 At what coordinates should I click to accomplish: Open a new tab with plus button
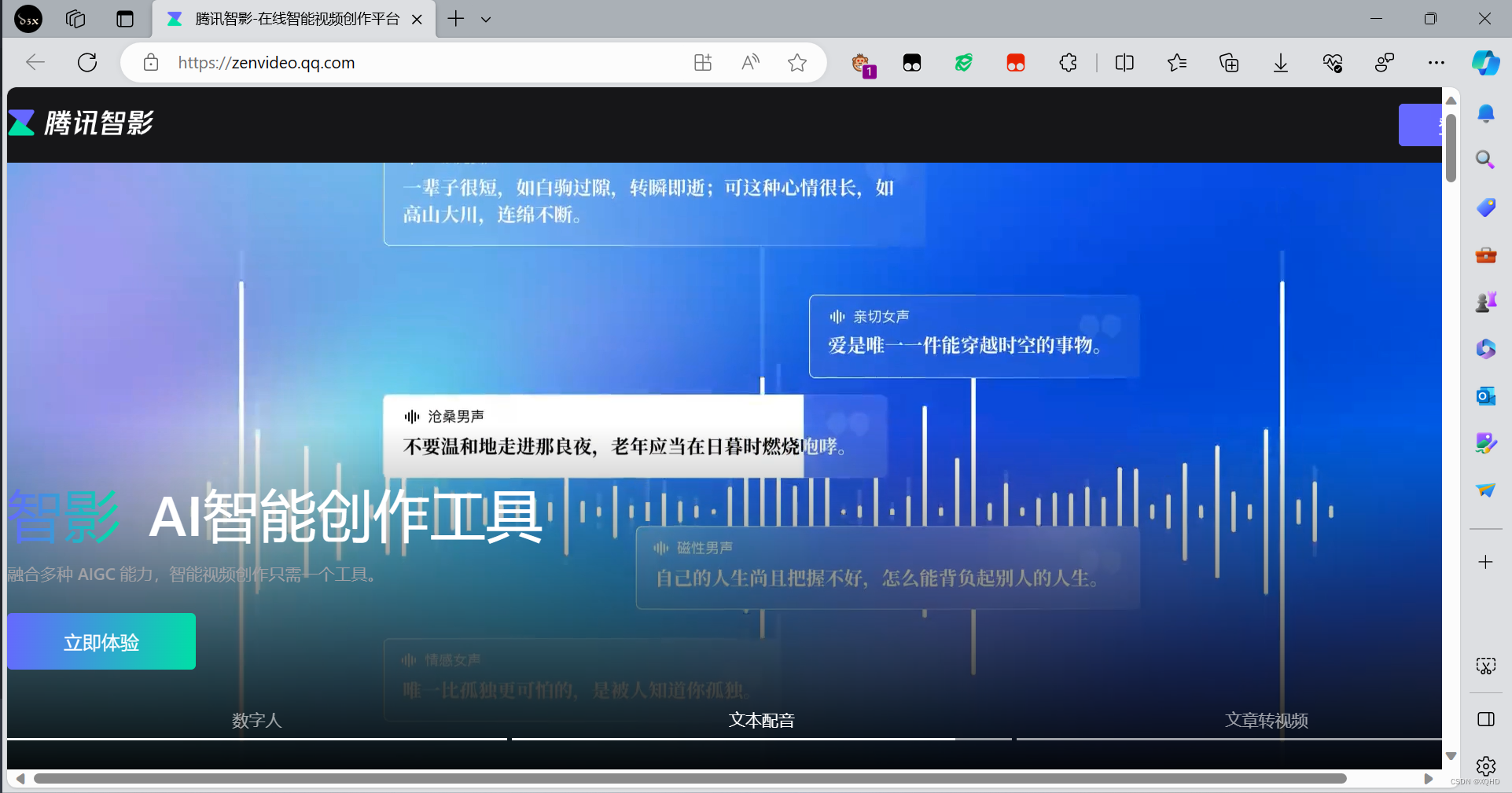pos(455,19)
